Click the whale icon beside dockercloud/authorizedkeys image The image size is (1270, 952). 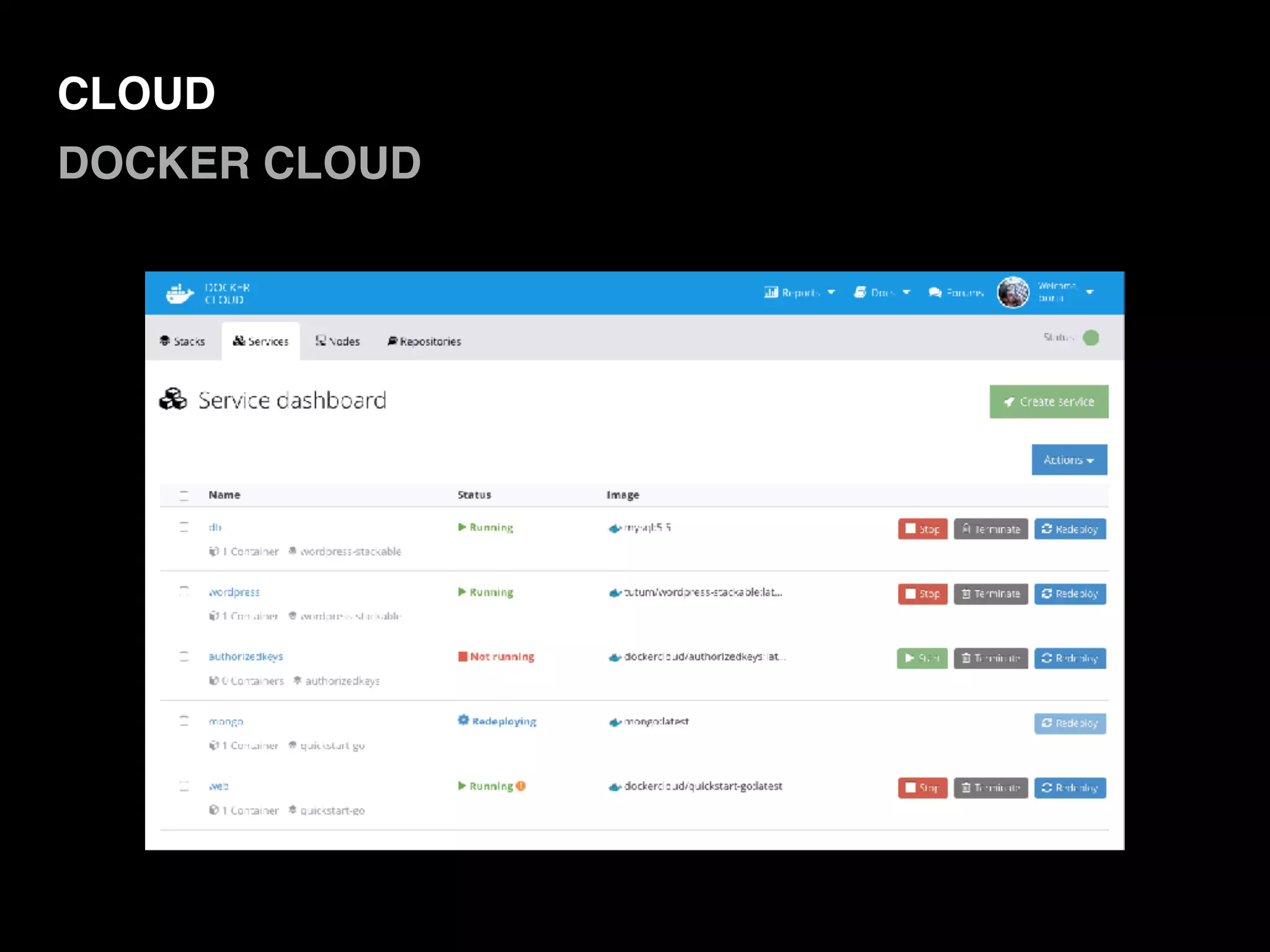615,658
